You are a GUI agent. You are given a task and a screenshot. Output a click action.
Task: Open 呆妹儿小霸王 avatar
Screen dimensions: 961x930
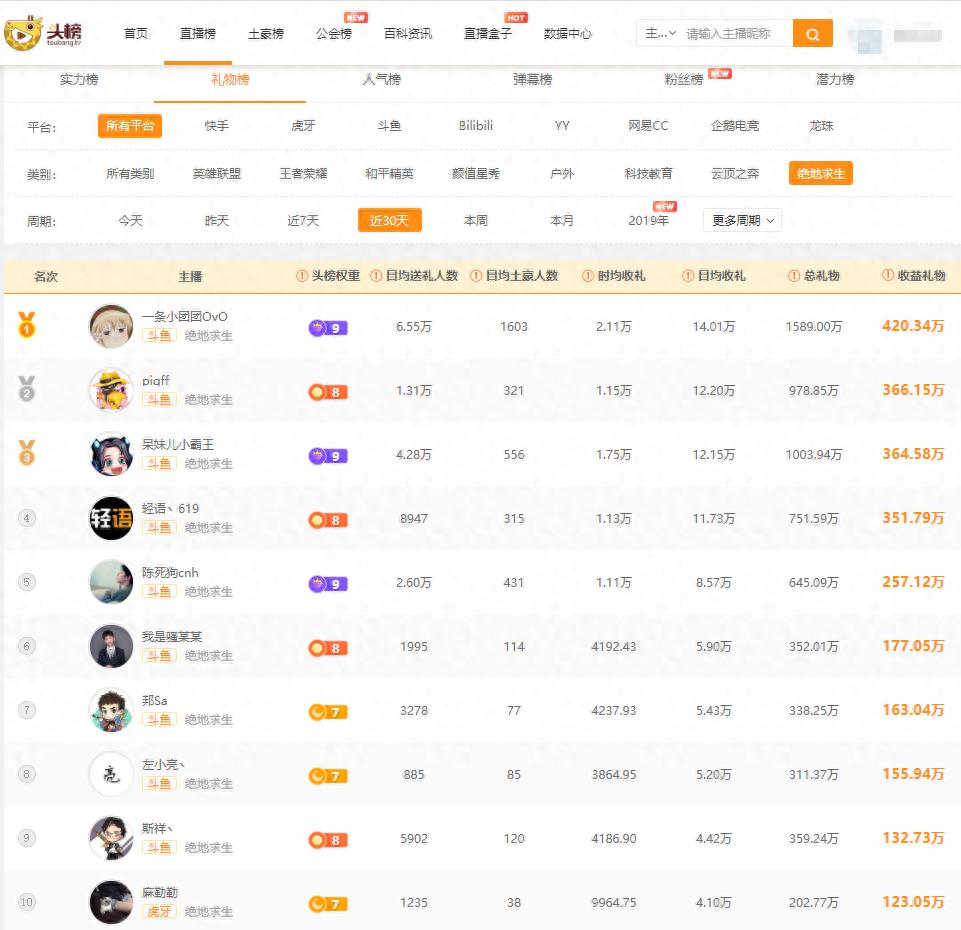[111, 454]
